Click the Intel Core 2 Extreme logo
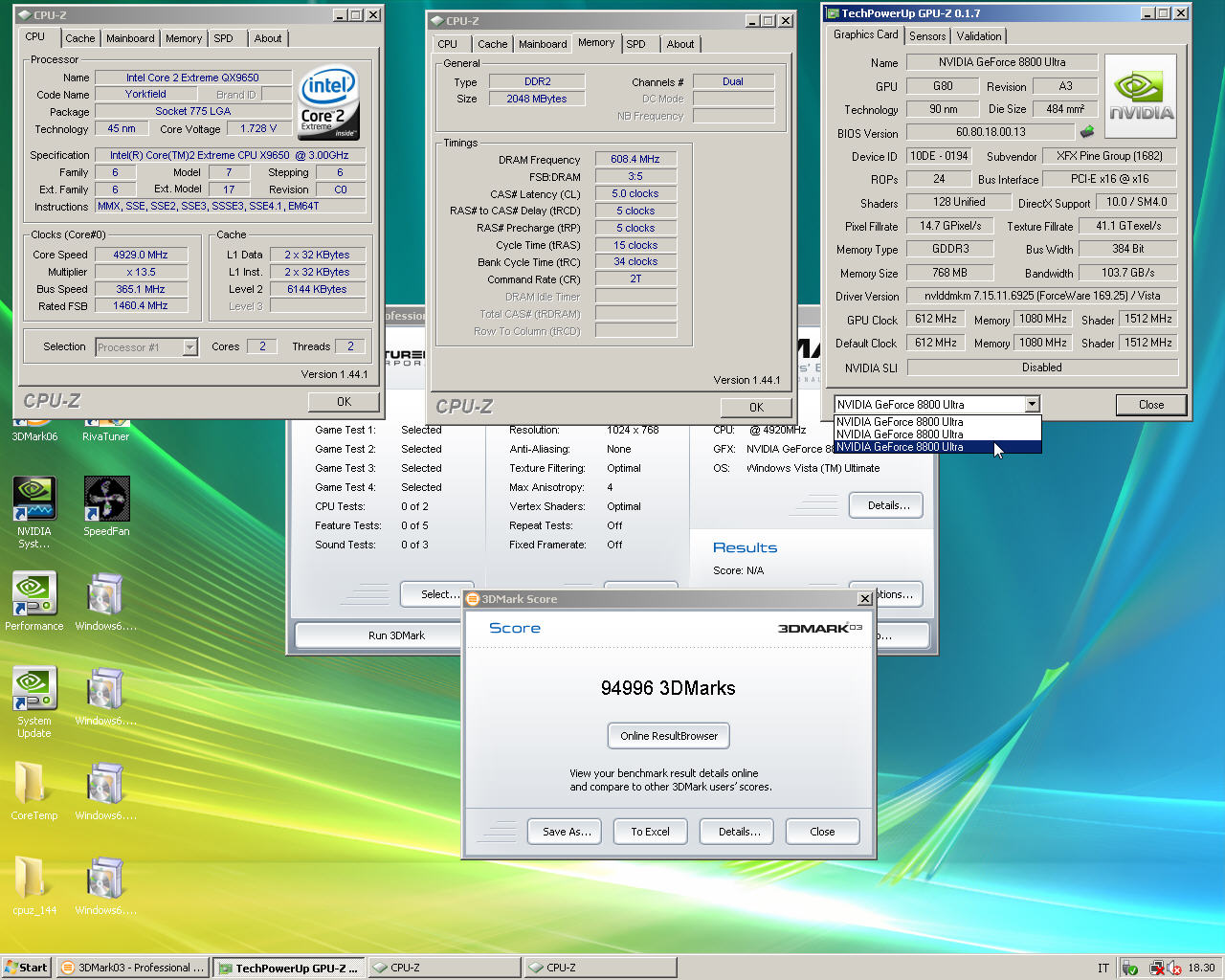Viewport: 1225px width, 980px height. tap(328, 102)
